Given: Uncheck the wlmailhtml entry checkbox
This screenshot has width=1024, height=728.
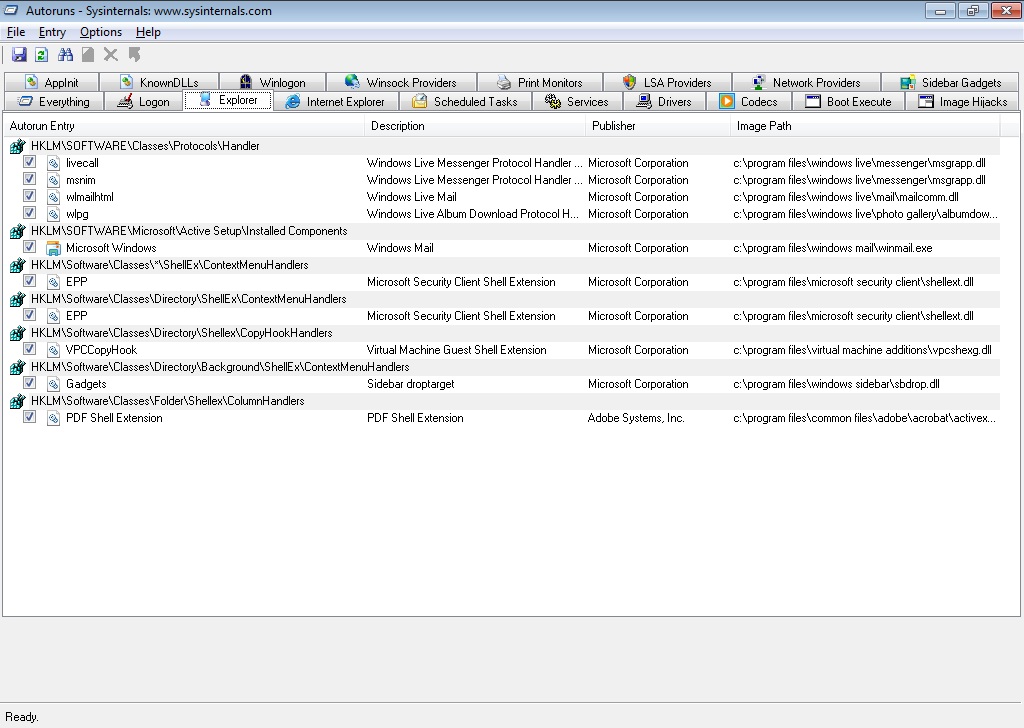Looking at the screenshot, I should tap(29, 196).
